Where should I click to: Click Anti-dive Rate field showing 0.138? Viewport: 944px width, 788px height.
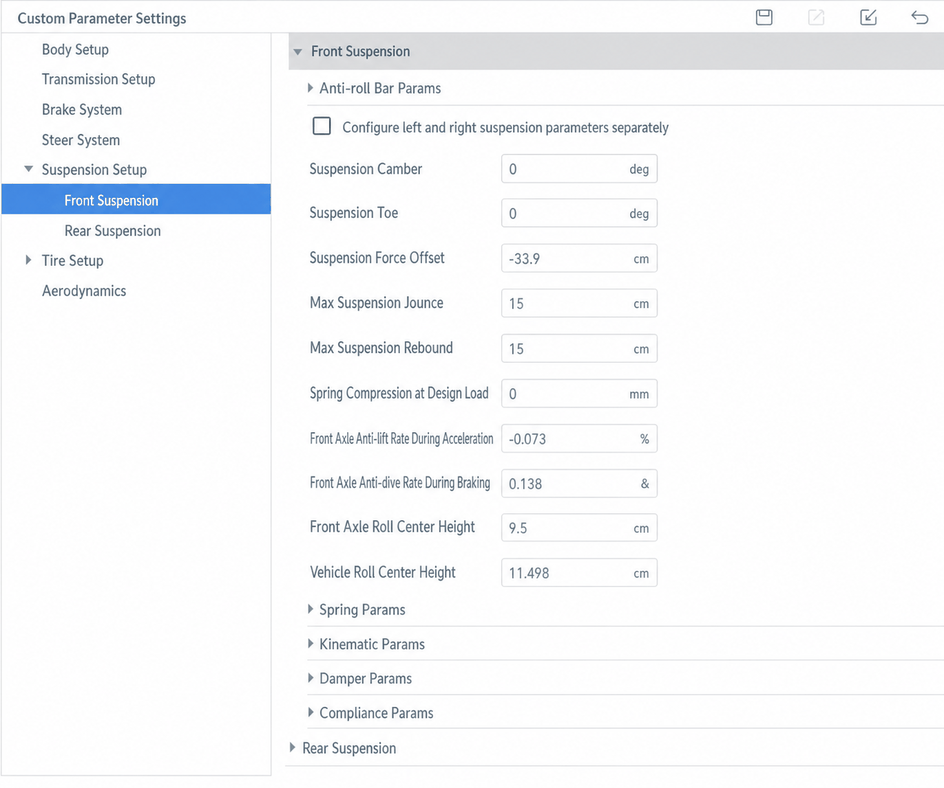(x=579, y=483)
